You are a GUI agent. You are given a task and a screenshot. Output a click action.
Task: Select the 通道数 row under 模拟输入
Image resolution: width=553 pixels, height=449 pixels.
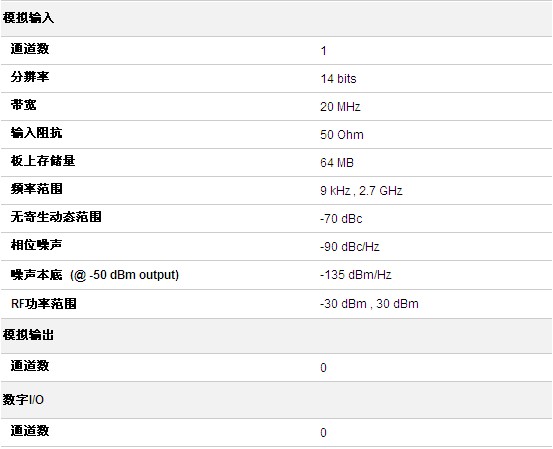pos(276,50)
